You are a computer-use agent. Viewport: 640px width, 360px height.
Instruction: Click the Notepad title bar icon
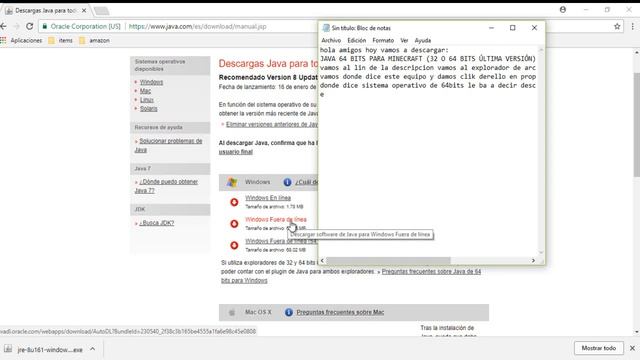click(326, 28)
